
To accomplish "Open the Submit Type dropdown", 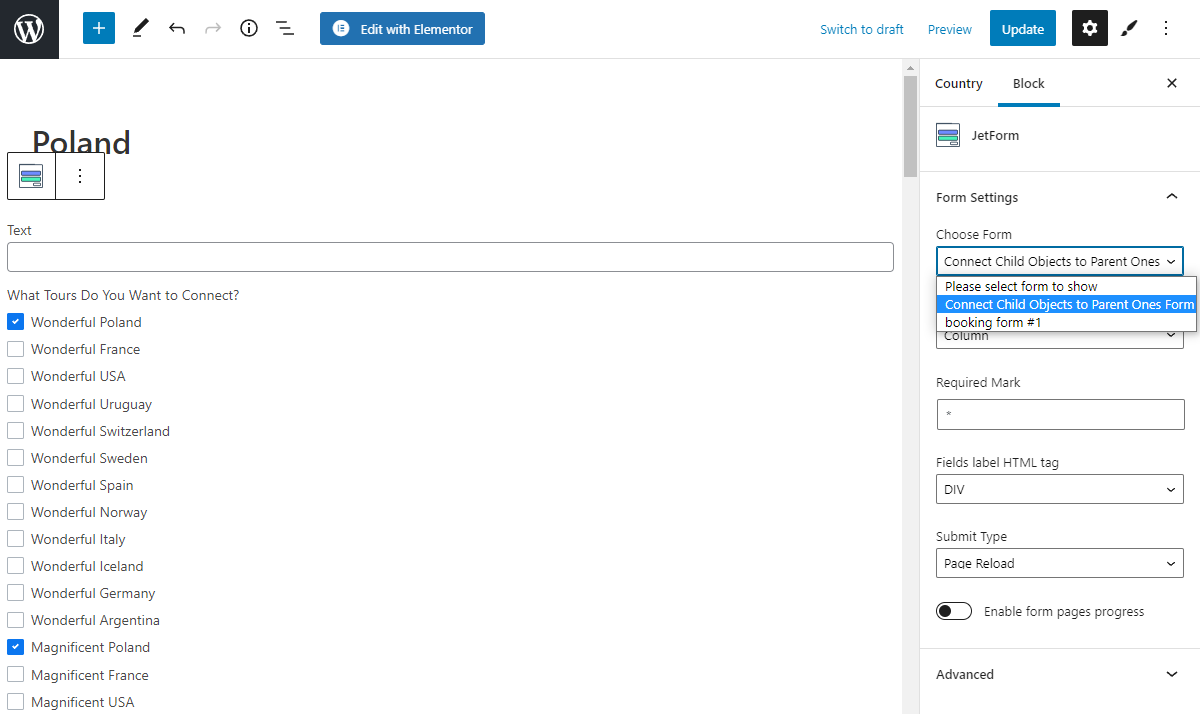I will [x=1059, y=563].
